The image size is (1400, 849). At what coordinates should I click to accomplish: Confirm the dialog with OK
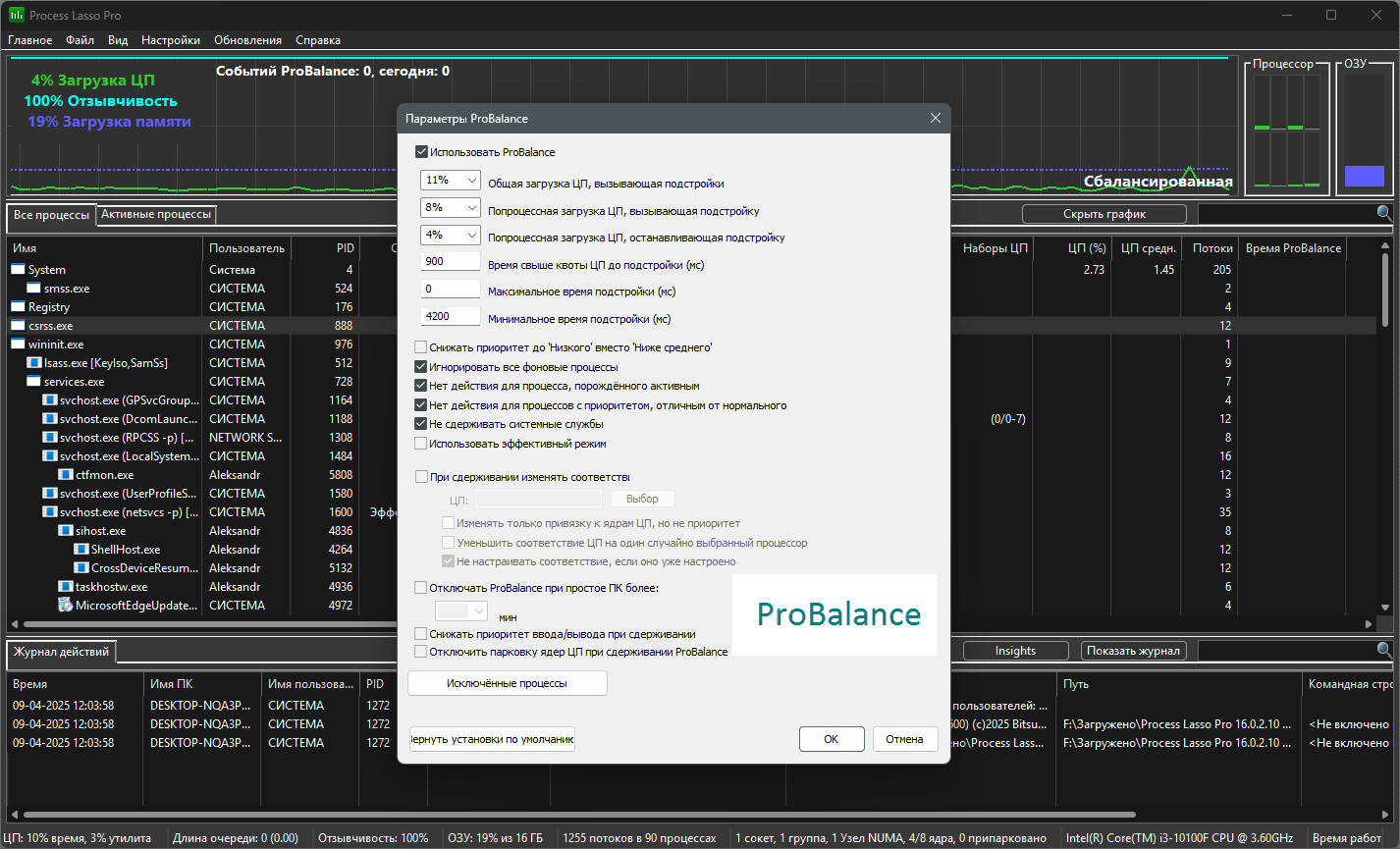click(x=832, y=739)
